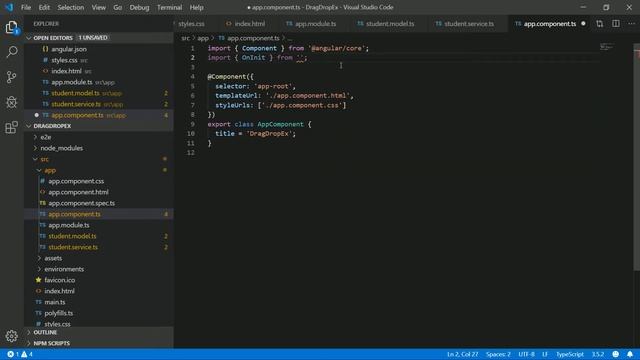This screenshot has width=640, height=360.
Task: Change indentation via Spaces: 2
Action: (x=498, y=354)
